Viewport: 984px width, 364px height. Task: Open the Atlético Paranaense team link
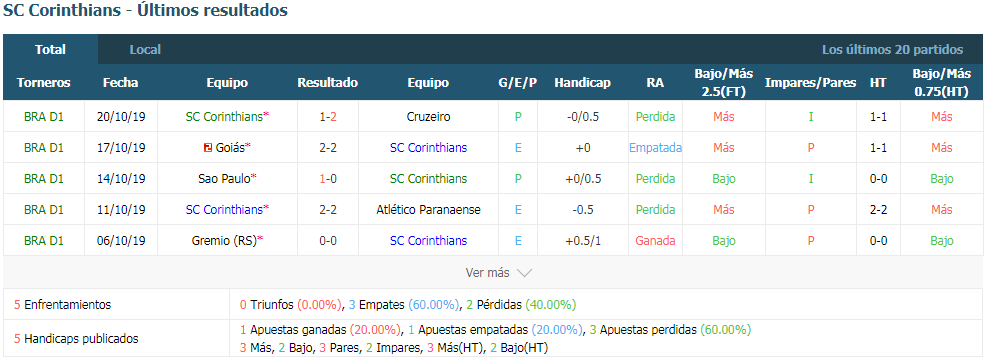[428, 210]
